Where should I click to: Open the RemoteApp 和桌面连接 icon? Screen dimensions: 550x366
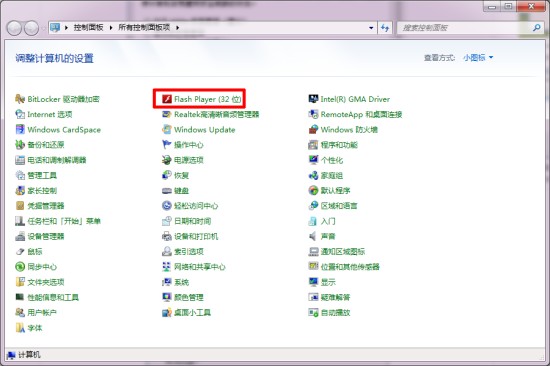tap(313, 114)
